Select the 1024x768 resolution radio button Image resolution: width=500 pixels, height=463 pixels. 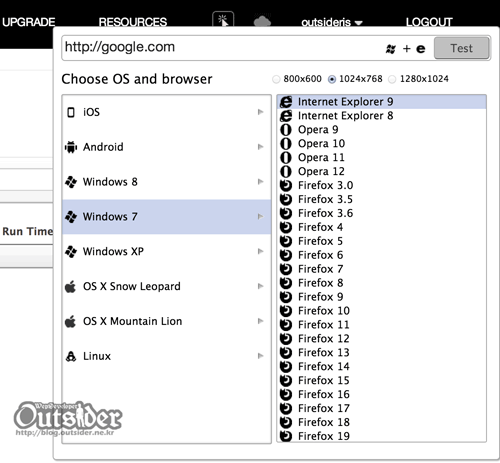click(x=332, y=79)
